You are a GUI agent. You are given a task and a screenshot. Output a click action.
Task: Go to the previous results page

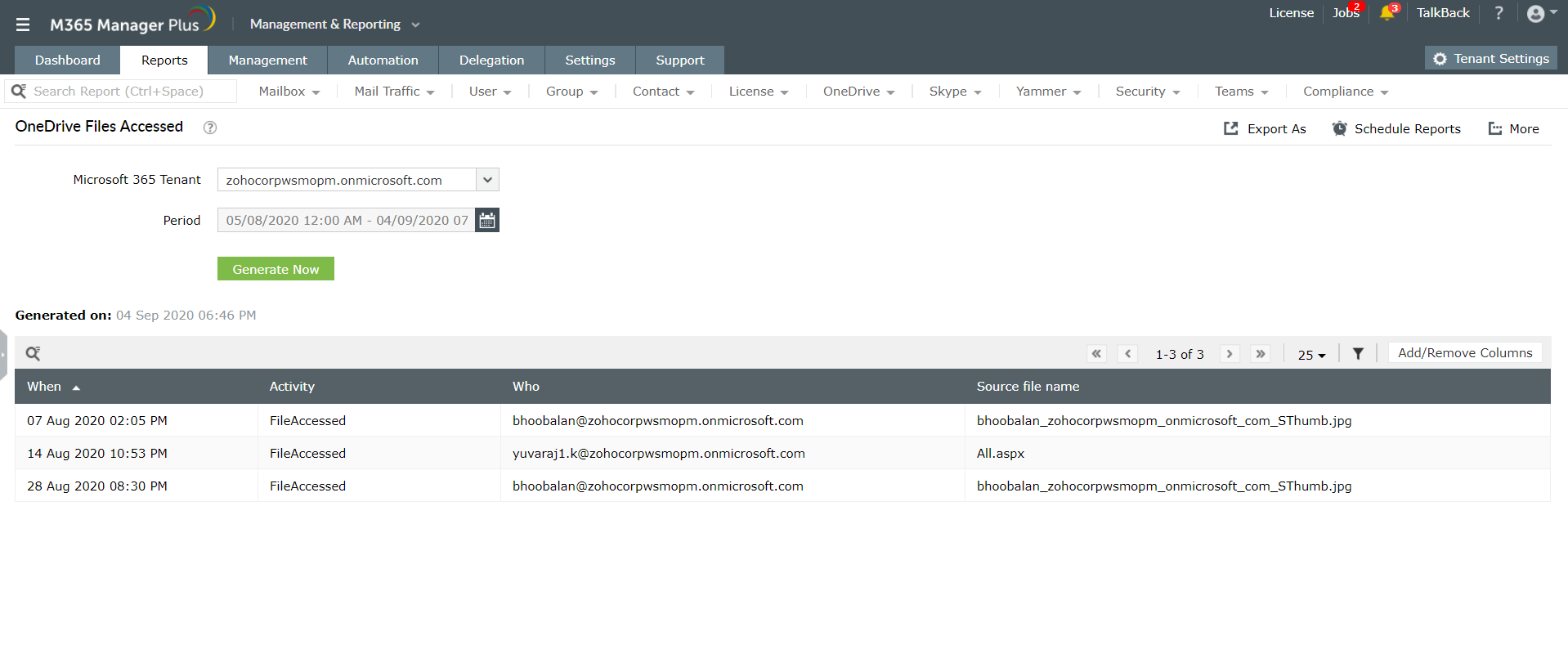coord(1127,354)
